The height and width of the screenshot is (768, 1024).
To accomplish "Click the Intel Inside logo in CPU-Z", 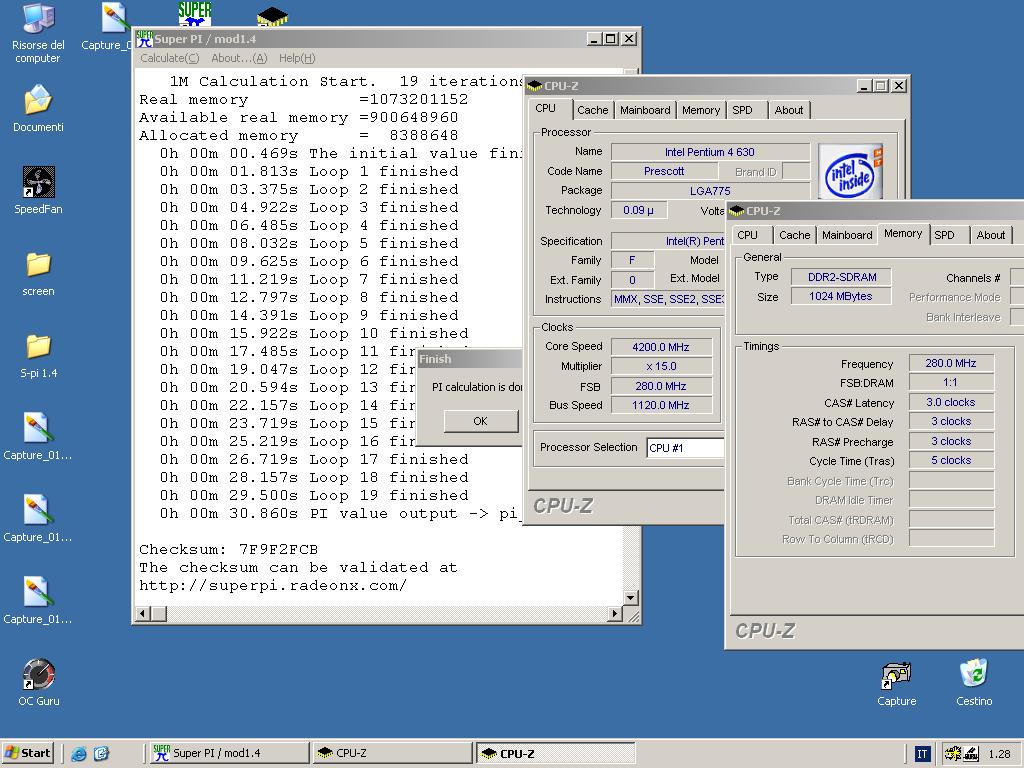I will pos(850,171).
